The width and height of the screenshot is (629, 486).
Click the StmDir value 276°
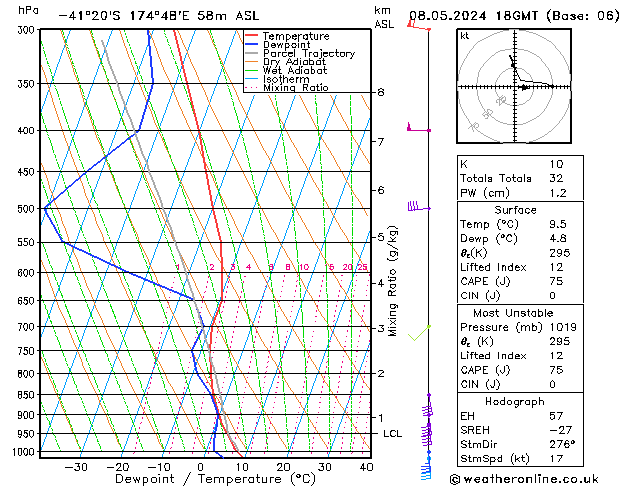tap(562, 444)
